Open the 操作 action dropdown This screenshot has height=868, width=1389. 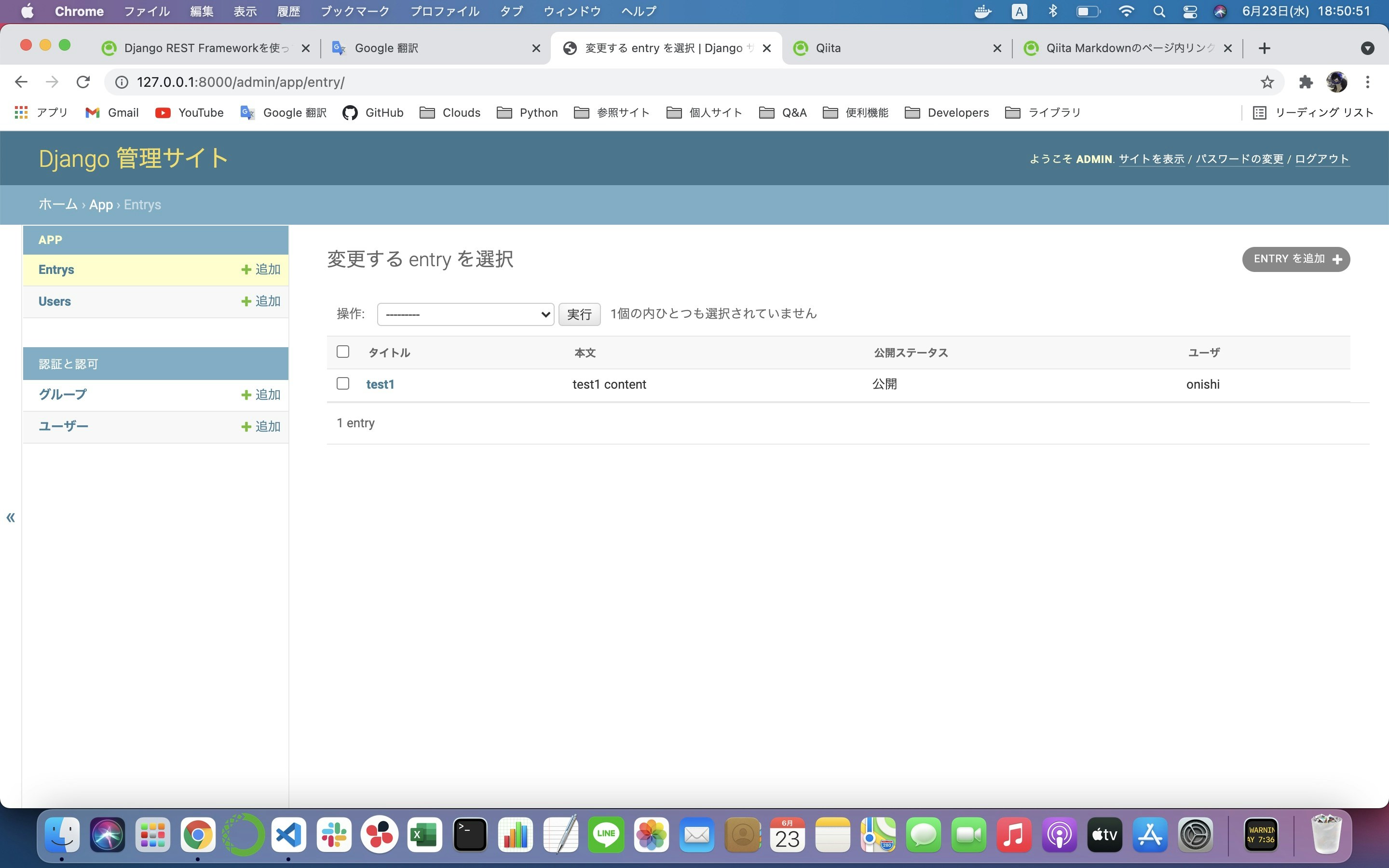tap(465, 314)
